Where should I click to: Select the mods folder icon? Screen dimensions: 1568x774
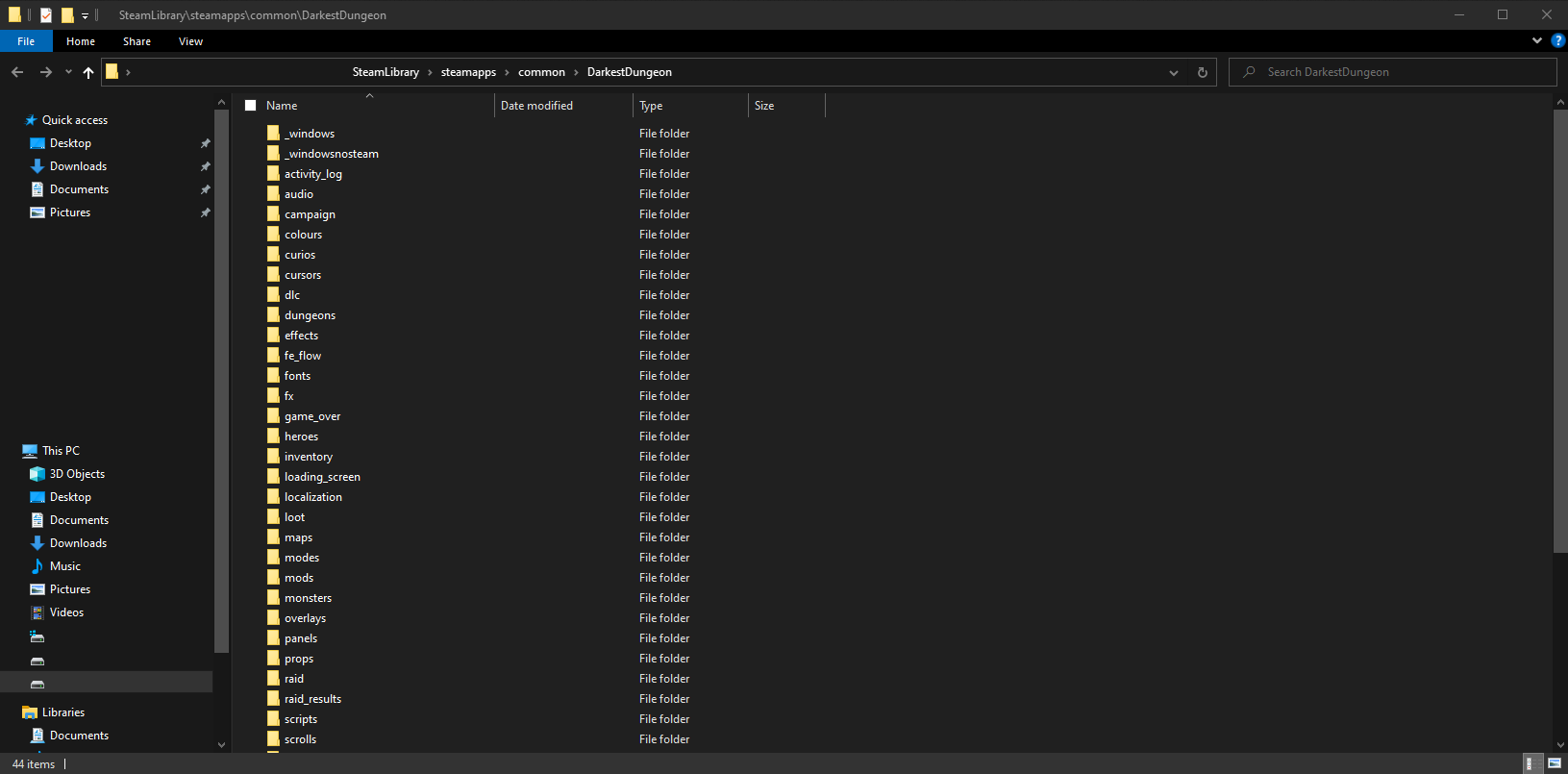point(274,577)
